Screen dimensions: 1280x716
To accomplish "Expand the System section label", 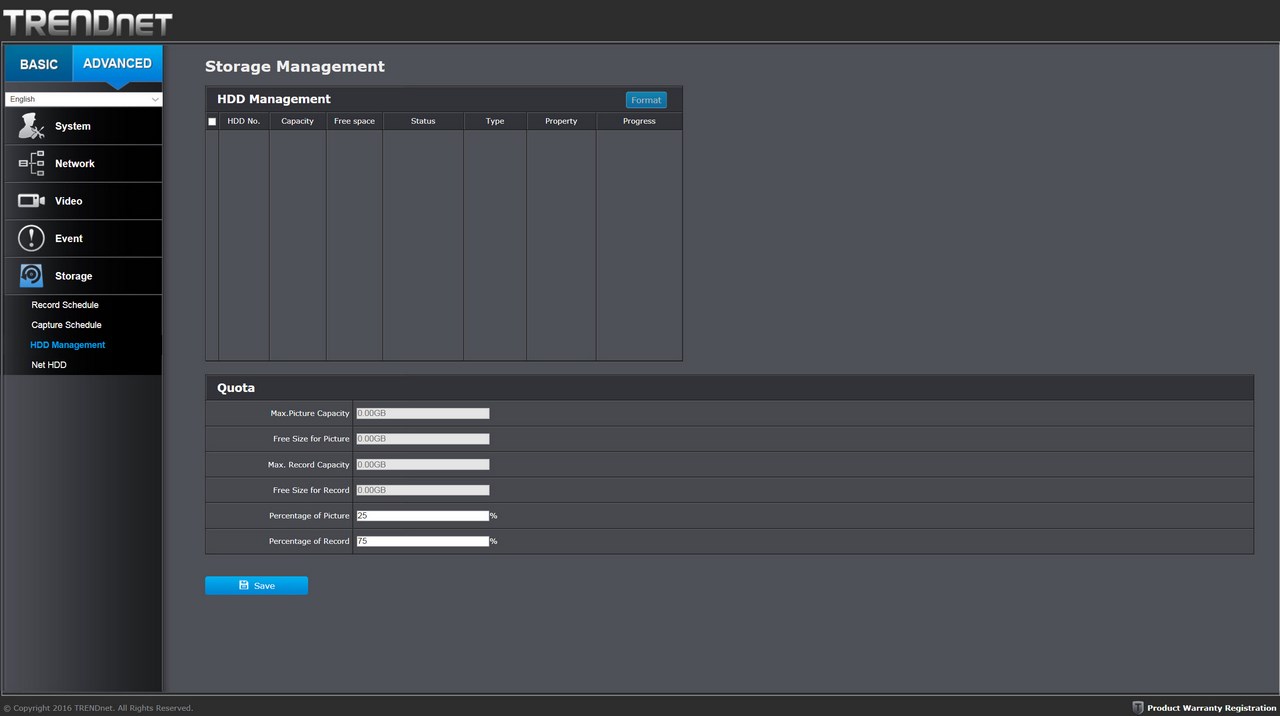I will (73, 126).
